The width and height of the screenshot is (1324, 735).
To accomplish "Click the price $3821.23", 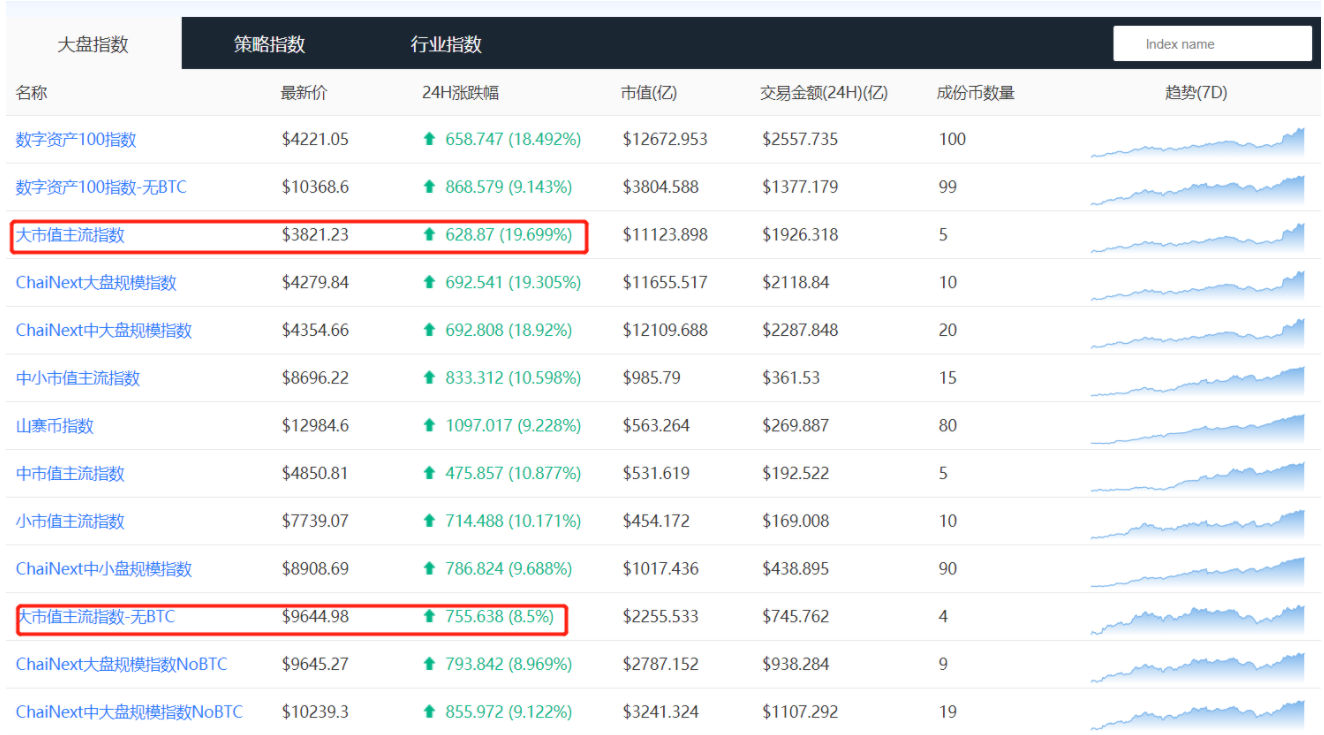I will 315,235.
